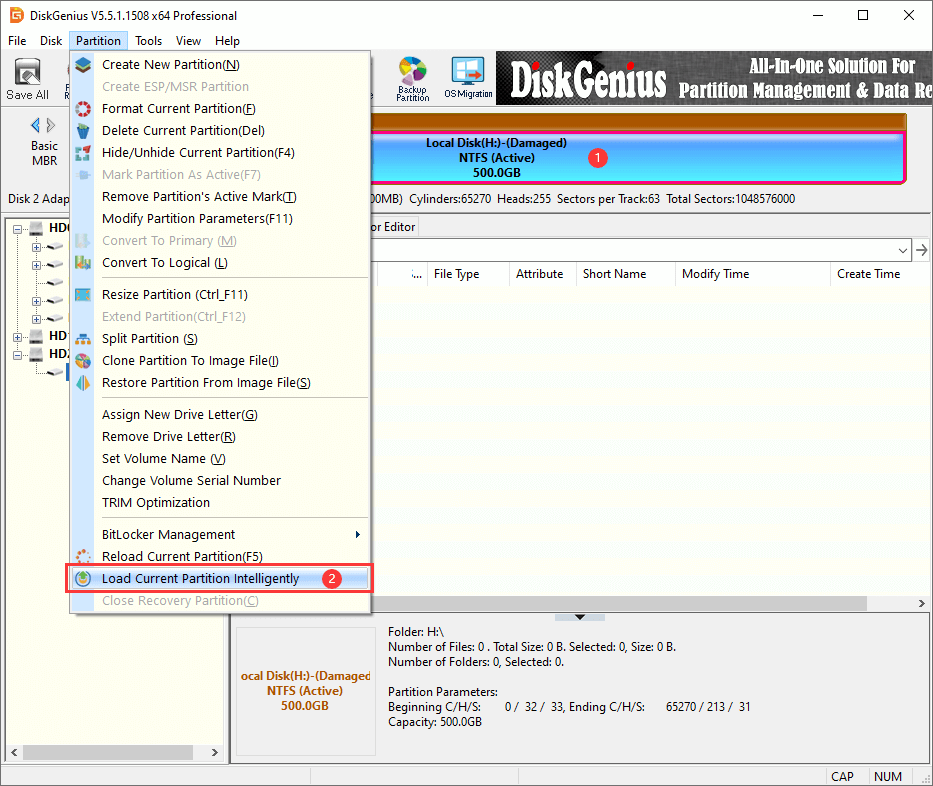Collapse the first HD disk tree node
Screen dimensions: 933x786
(17, 228)
